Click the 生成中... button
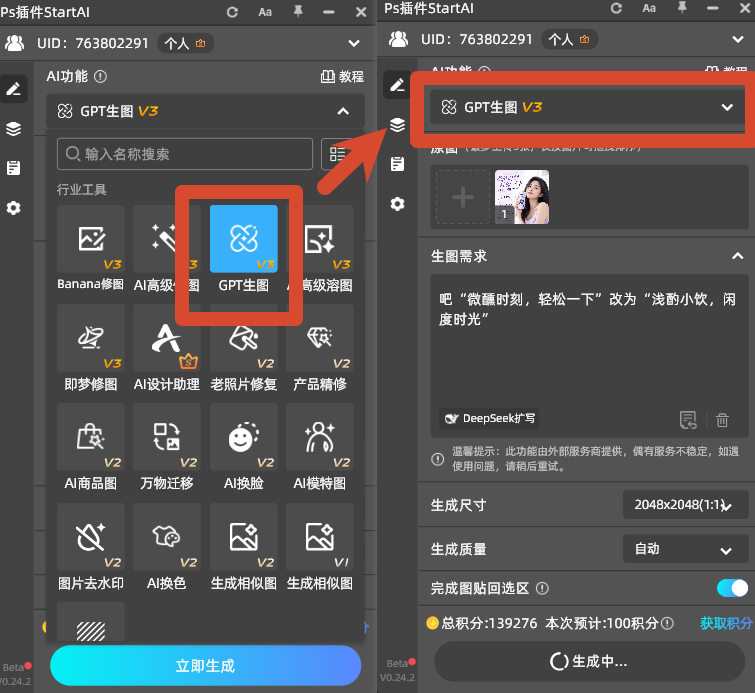 (589, 662)
